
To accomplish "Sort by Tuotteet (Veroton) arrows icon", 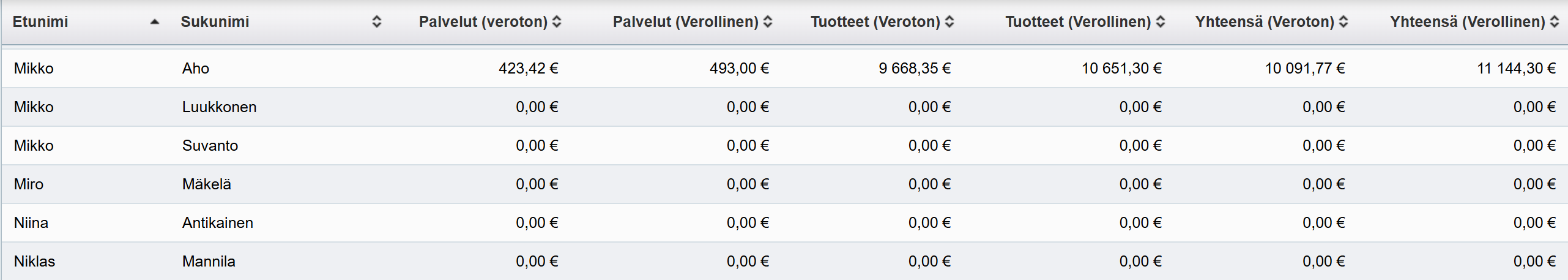I will [x=949, y=22].
